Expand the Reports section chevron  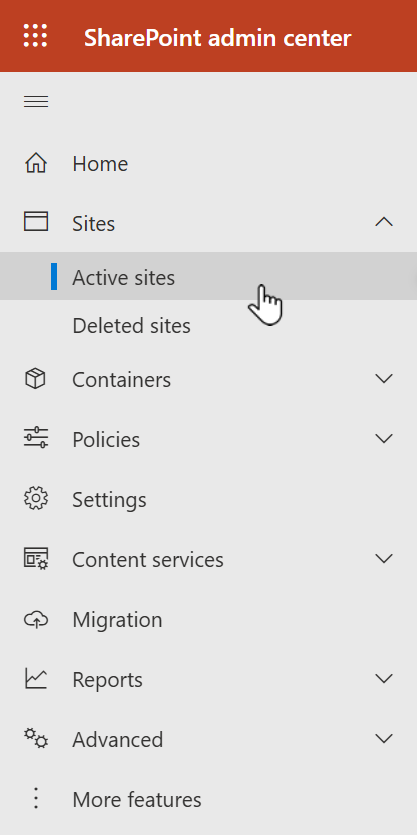tap(384, 678)
